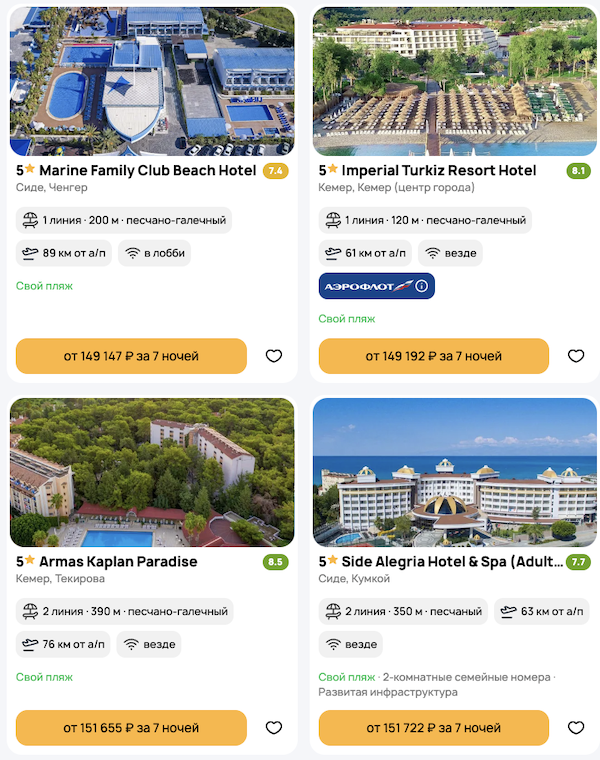Click the 7.4 rating badge

tap(275, 171)
